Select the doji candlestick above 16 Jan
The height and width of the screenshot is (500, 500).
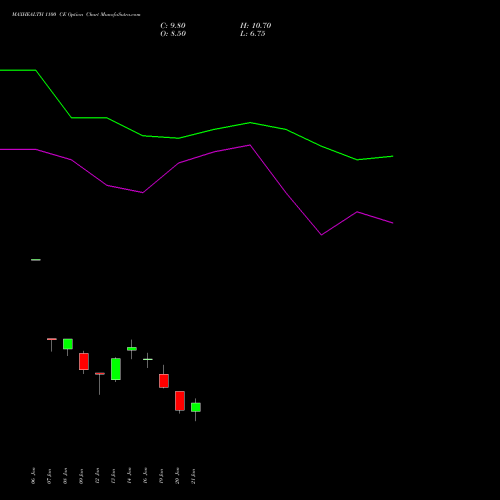(148, 359)
